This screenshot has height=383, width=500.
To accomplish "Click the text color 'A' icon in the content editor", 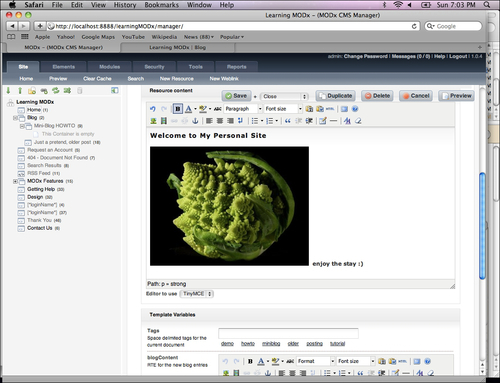I will point(188,109).
